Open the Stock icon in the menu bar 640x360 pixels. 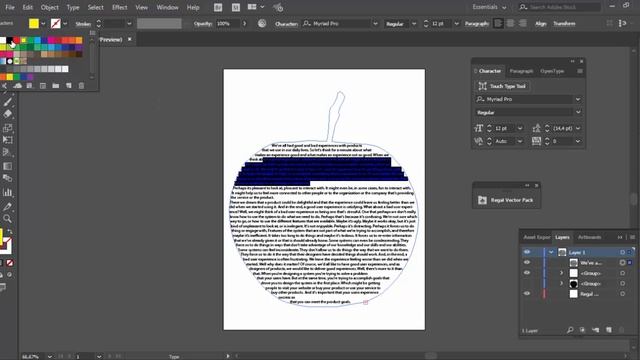[x=236, y=7]
